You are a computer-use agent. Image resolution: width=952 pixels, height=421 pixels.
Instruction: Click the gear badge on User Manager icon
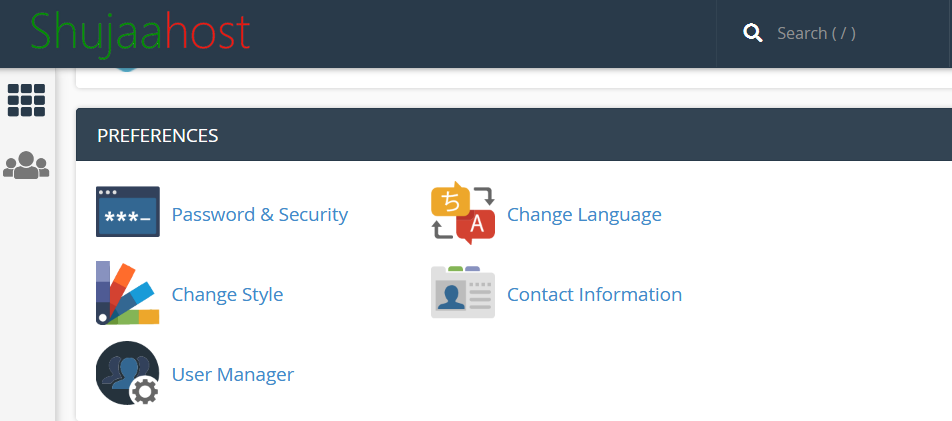(x=144, y=391)
